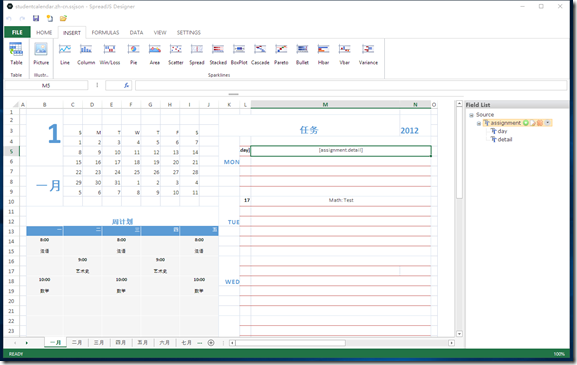Click the Name Box showing M5
This screenshot has height=365, width=577.
pos(46,85)
